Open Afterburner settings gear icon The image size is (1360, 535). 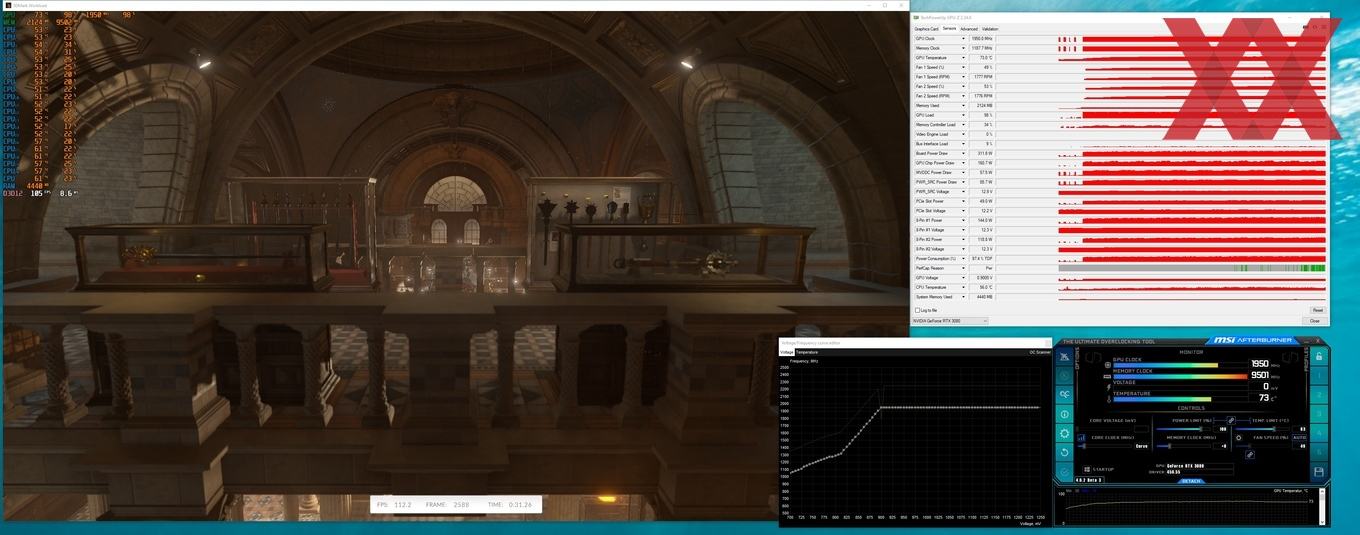tap(1065, 433)
